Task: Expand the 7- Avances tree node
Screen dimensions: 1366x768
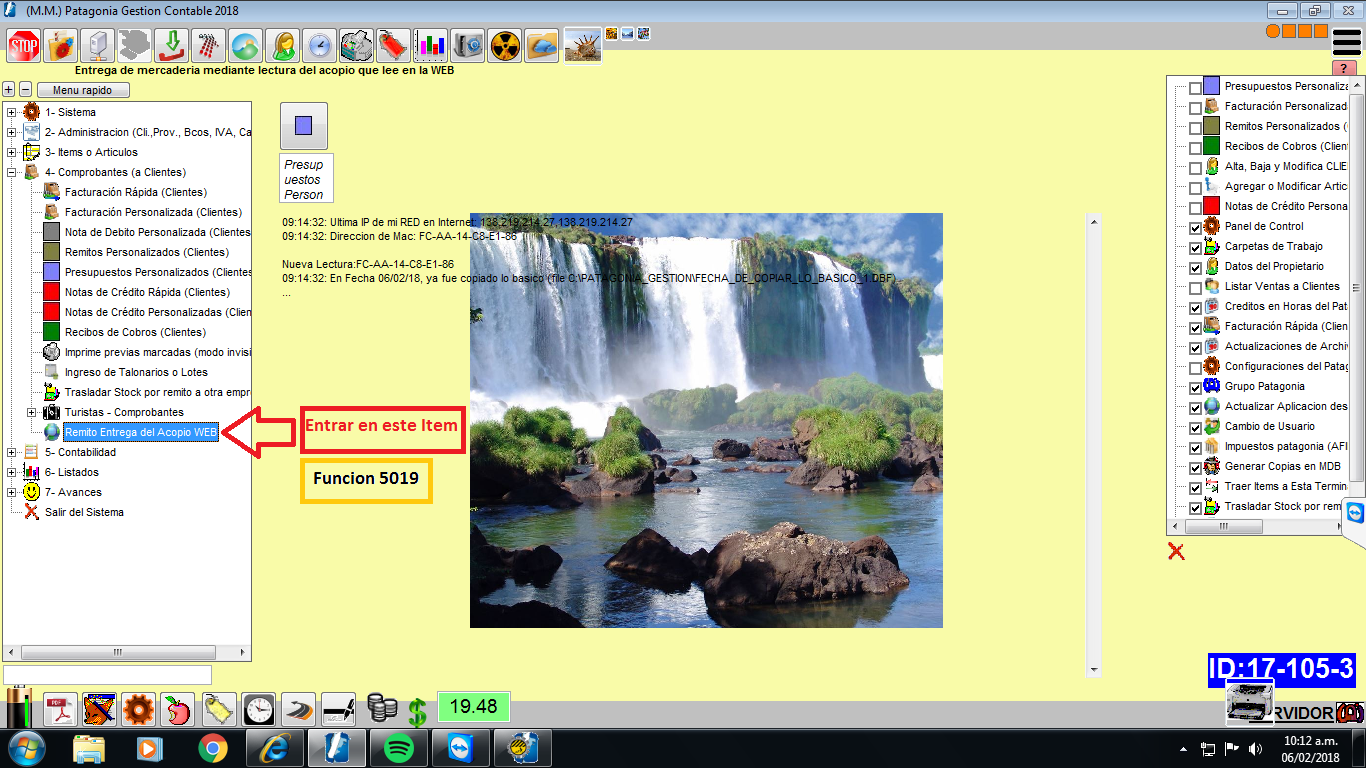Action: click(x=12, y=492)
